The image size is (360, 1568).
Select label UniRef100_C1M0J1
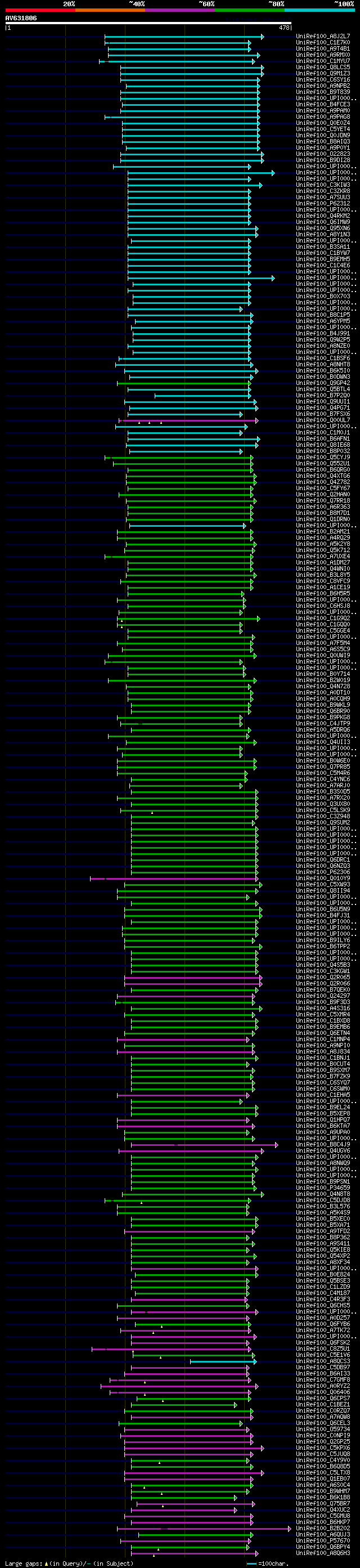click(323, 433)
